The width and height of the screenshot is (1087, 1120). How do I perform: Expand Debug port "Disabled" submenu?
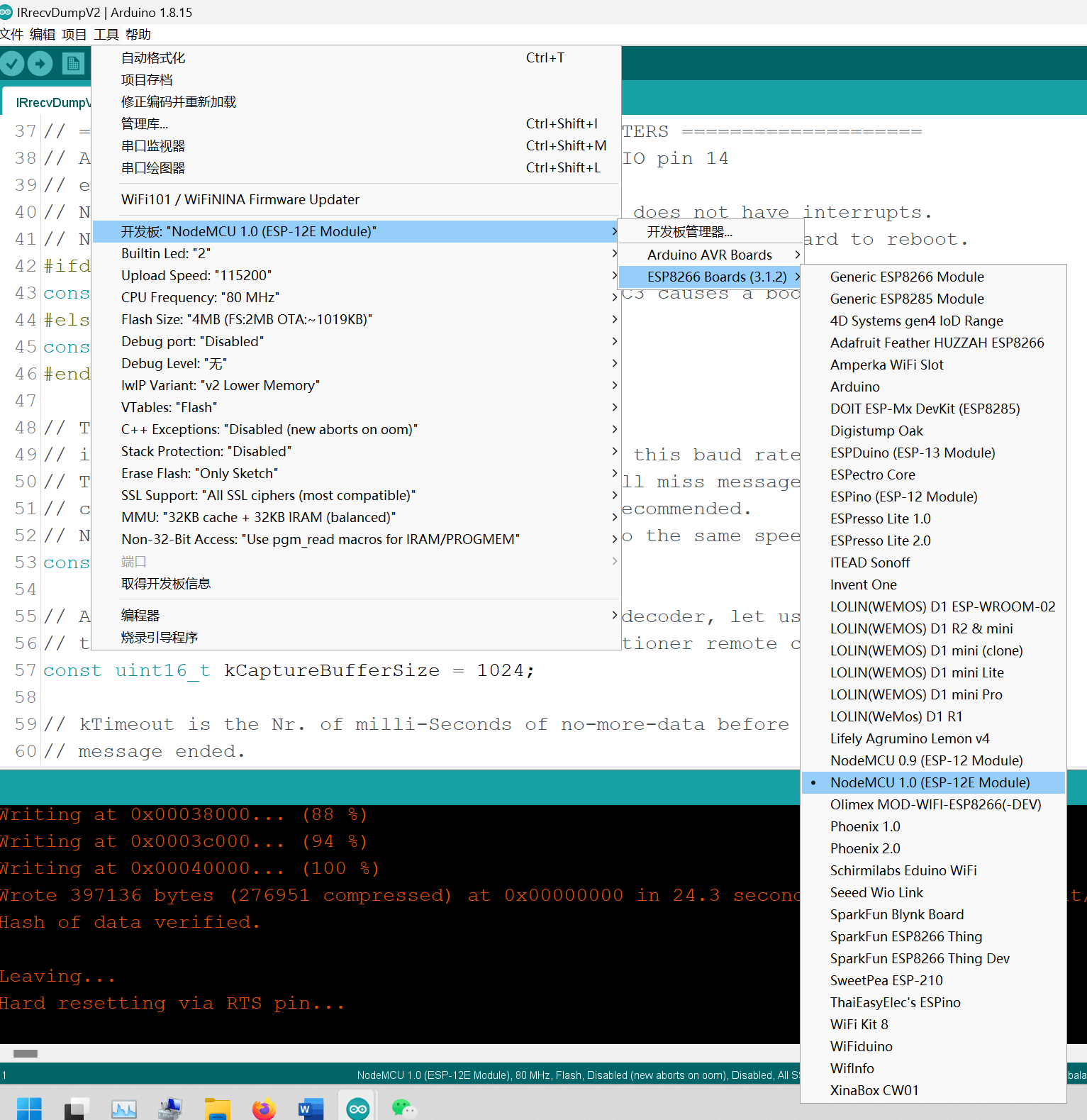[357, 341]
